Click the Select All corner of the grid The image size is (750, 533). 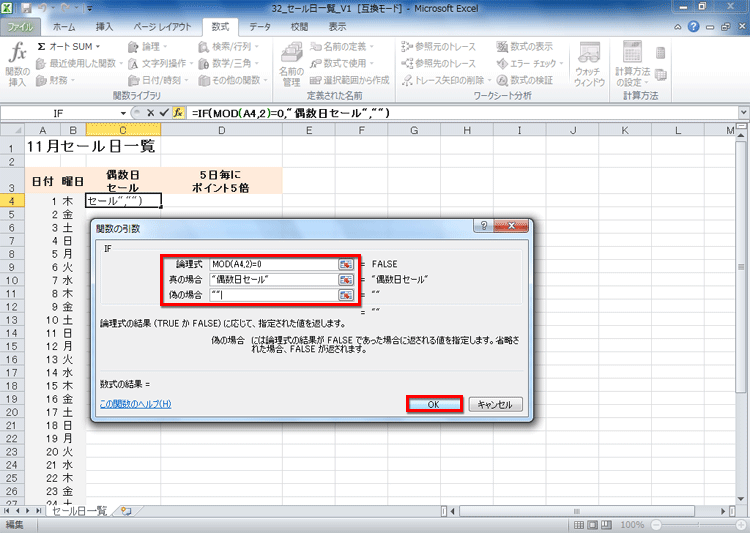click(x=12, y=130)
